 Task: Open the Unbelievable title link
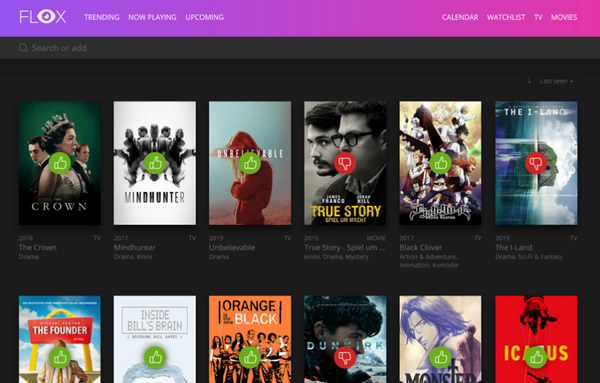[232, 248]
